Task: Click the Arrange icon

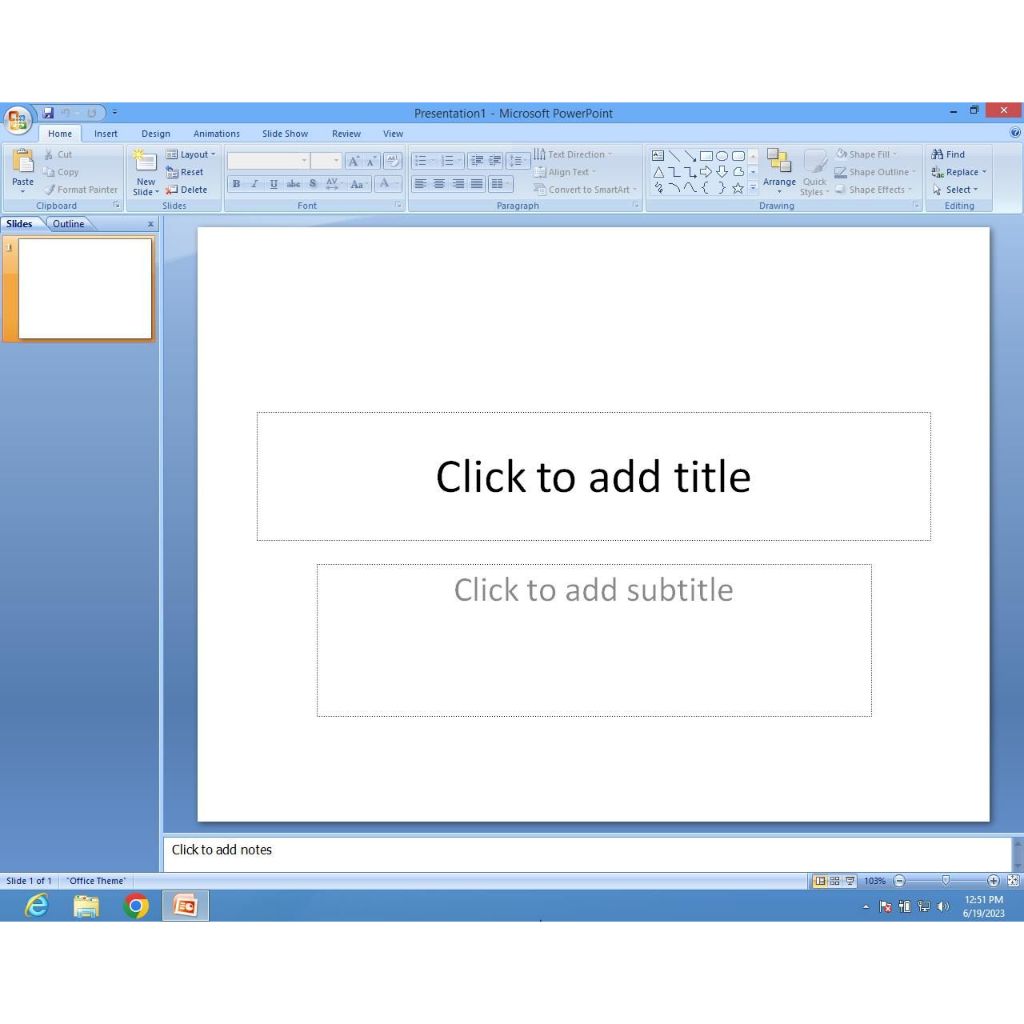Action: (778, 160)
